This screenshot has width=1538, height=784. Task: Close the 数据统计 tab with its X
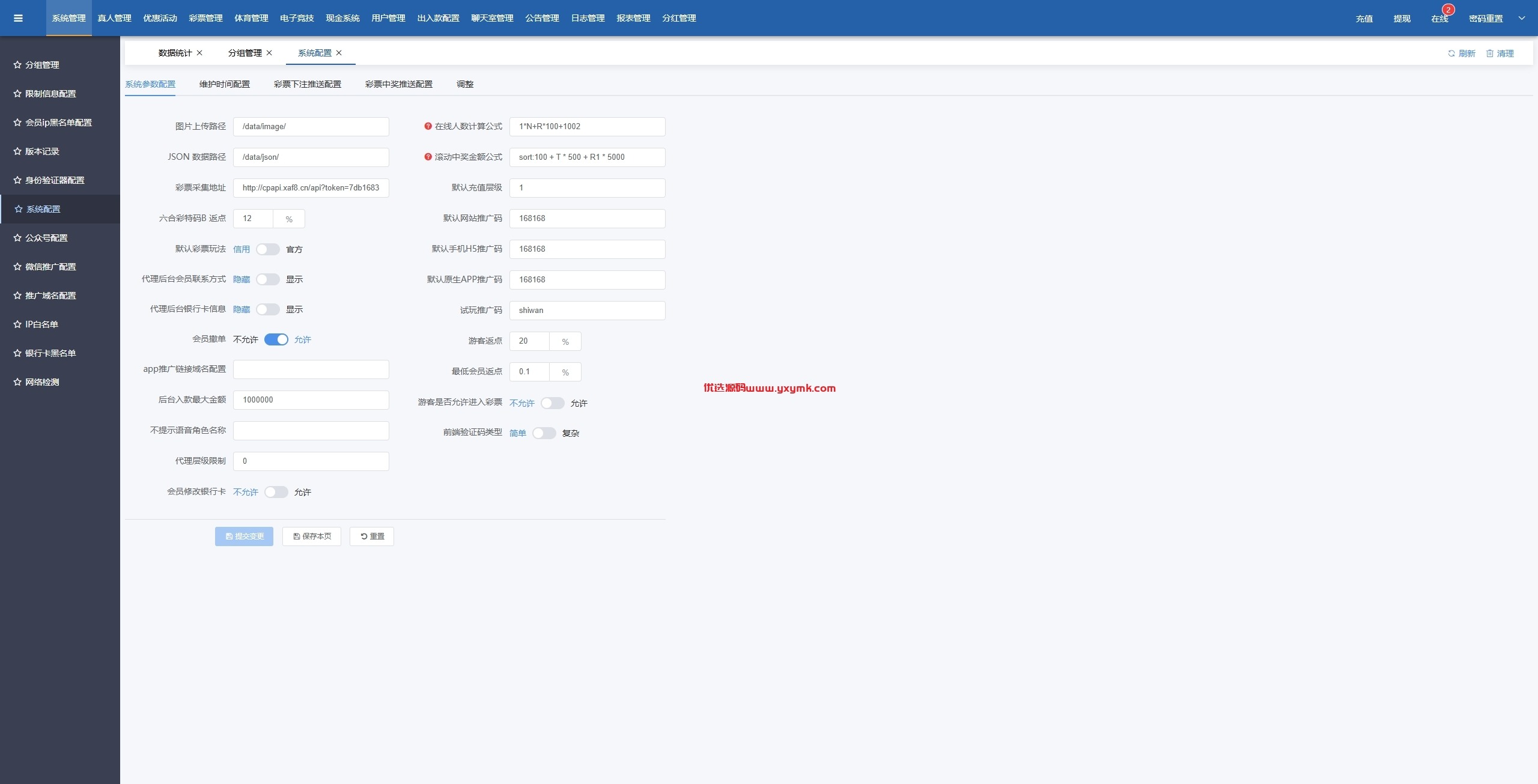(199, 53)
